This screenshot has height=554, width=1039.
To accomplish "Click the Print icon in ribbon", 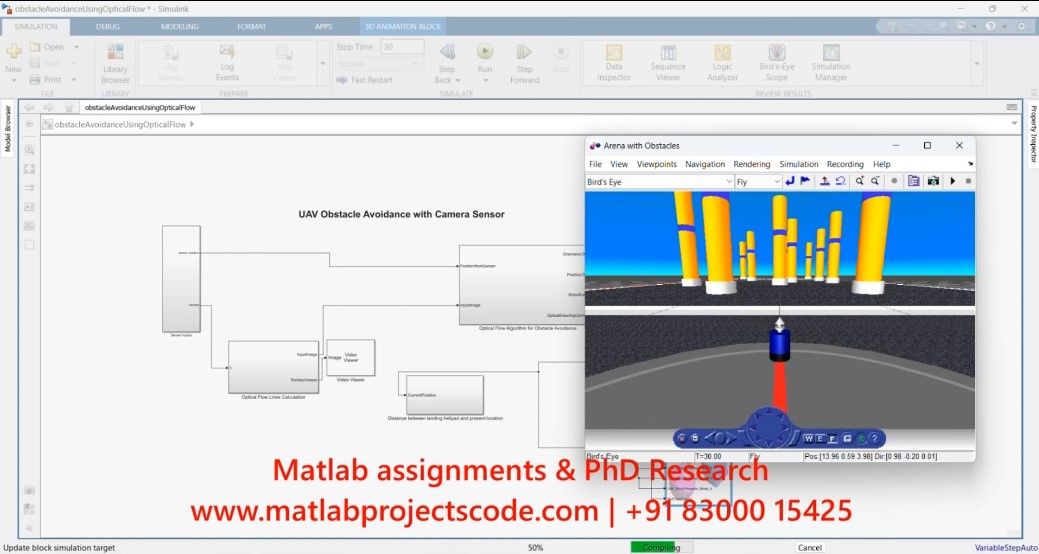I will [35, 80].
